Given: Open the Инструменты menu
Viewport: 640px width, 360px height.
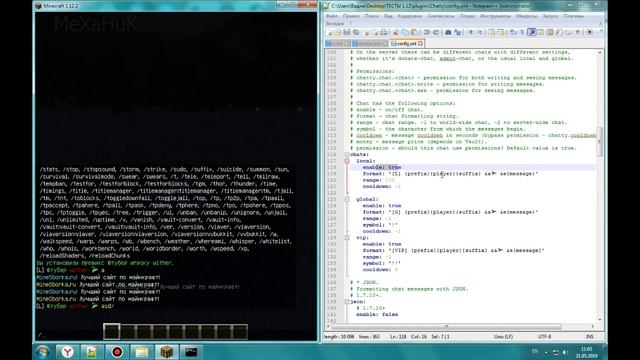Looking at the screenshot, I should pos(495,16).
